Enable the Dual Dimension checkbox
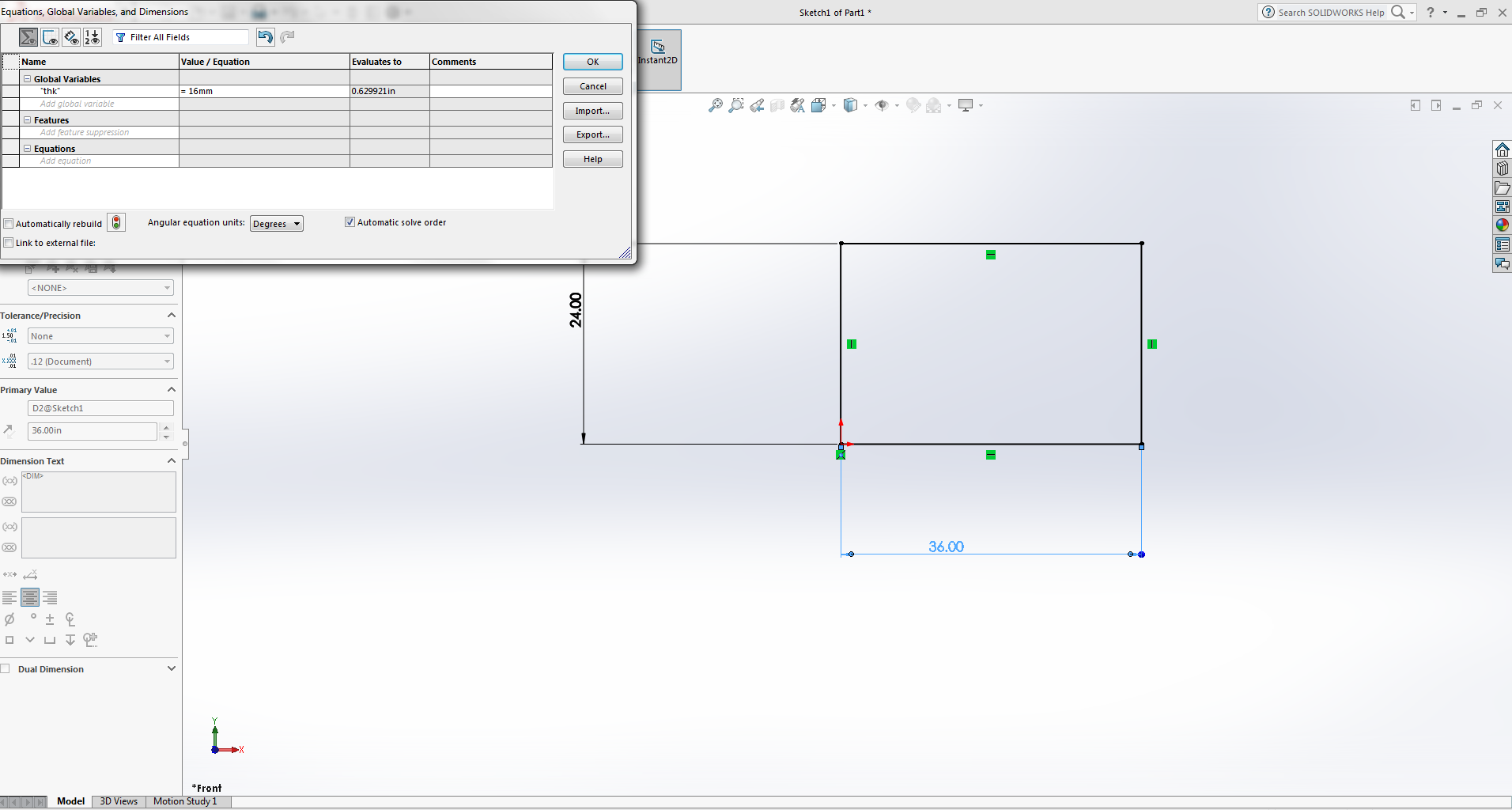 pyautogui.click(x=6, y=668)
